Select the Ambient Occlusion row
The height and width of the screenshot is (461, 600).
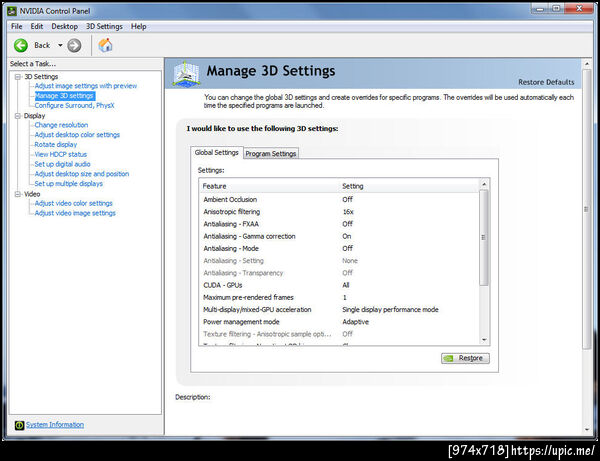(x=339, y=200)
